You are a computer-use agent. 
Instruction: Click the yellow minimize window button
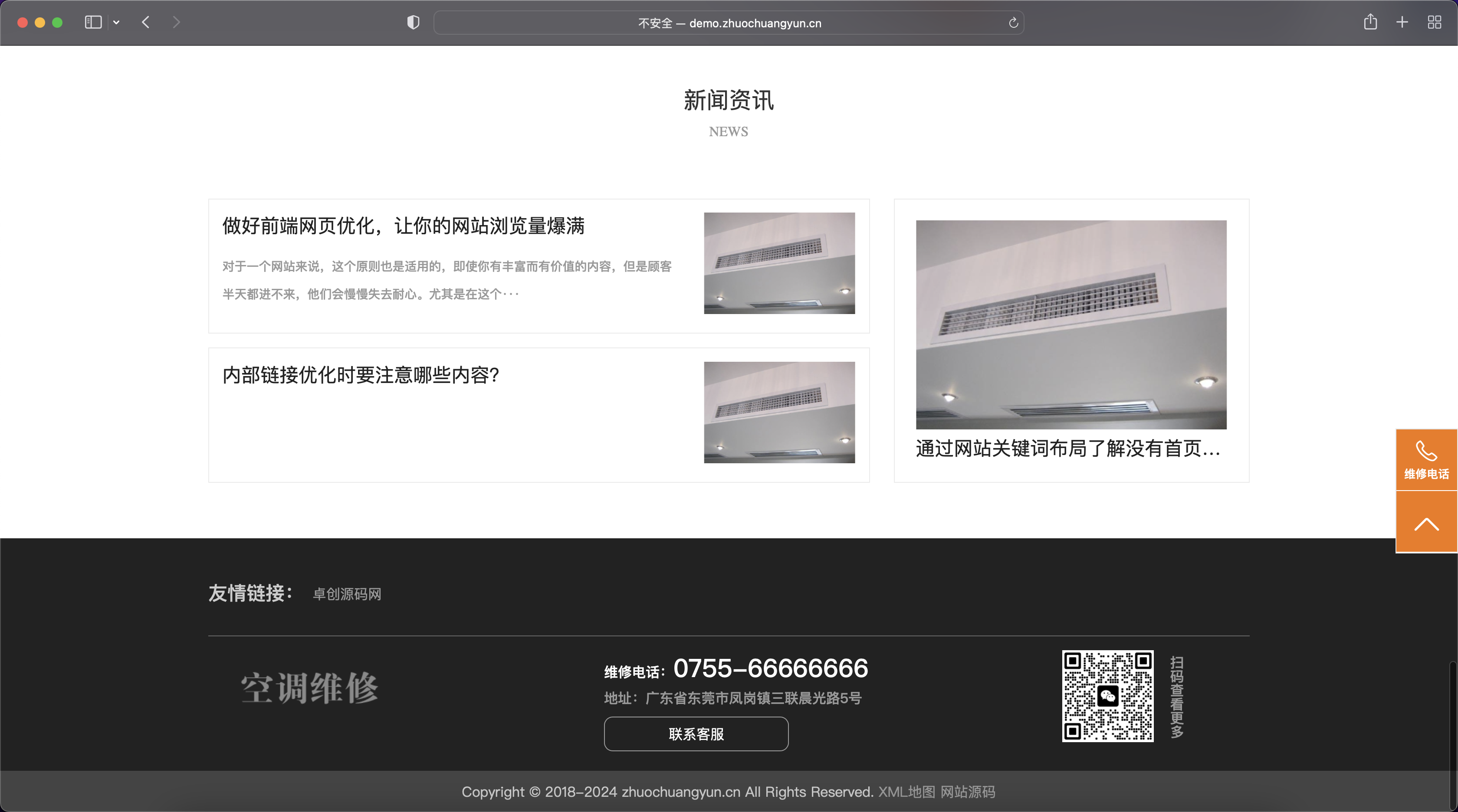click(39, 23)
